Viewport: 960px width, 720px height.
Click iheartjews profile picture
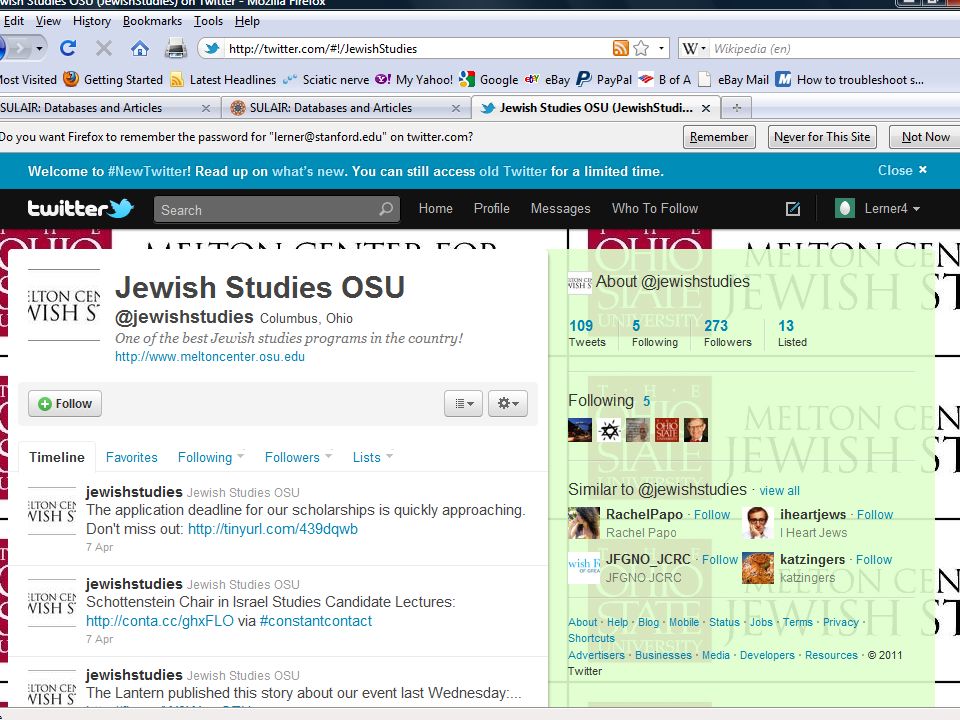pyautogui.click(x=757, y=523)
